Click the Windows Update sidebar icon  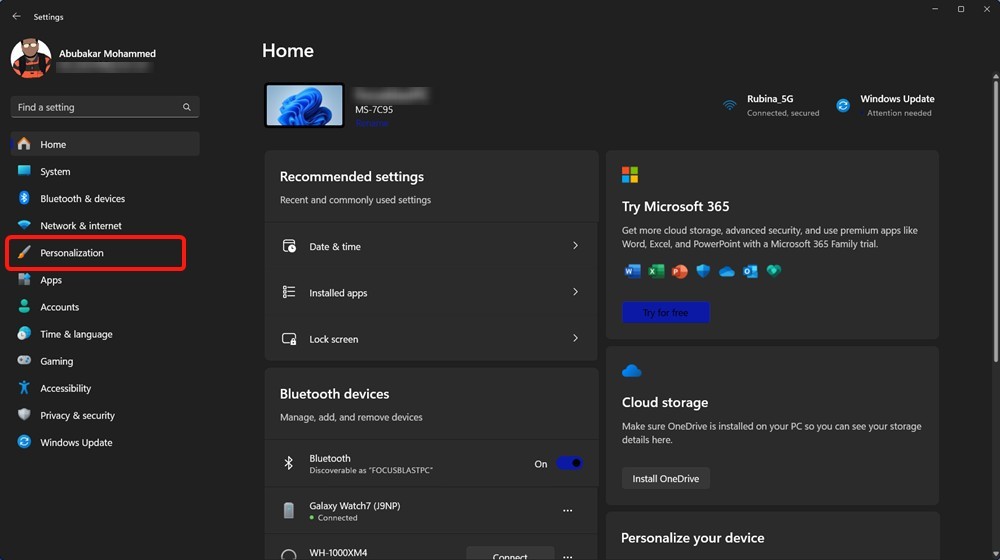pyautogui.click(x=24, y=442)
